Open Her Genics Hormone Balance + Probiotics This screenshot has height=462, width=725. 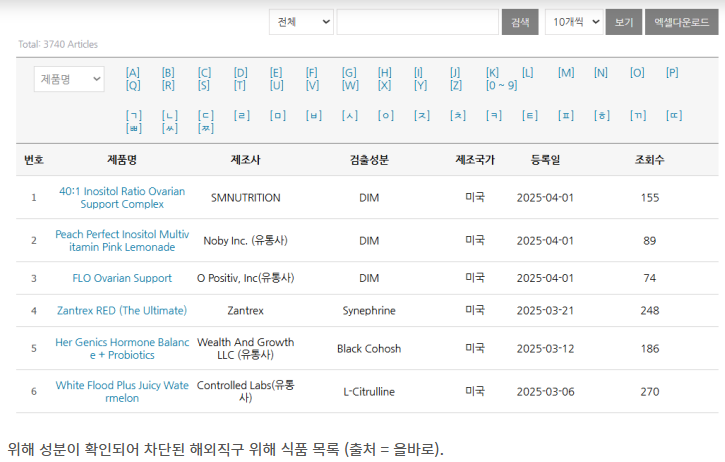122,348
